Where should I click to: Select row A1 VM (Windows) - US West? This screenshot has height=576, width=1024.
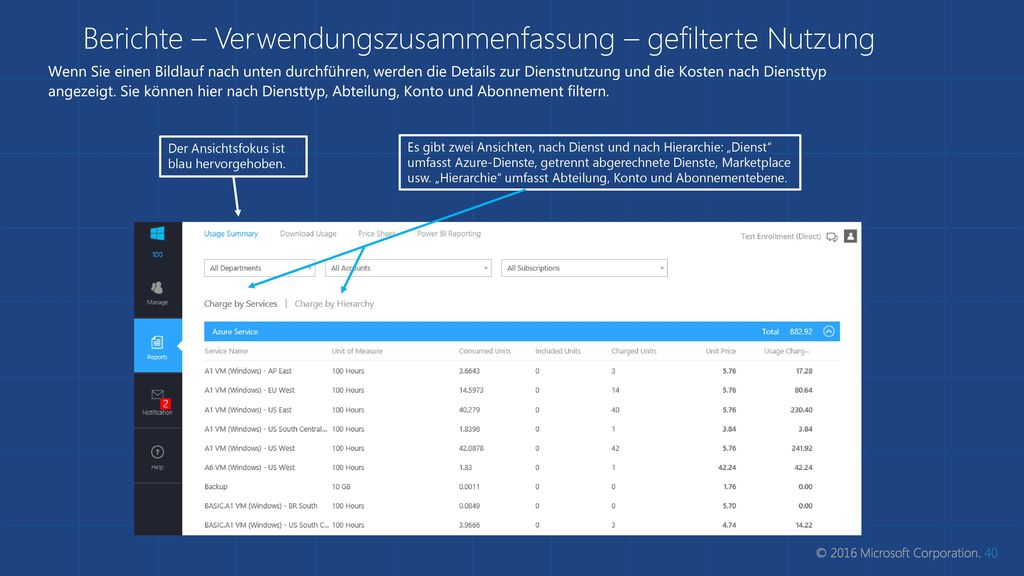pyautogui.click(x=522, y=449)
